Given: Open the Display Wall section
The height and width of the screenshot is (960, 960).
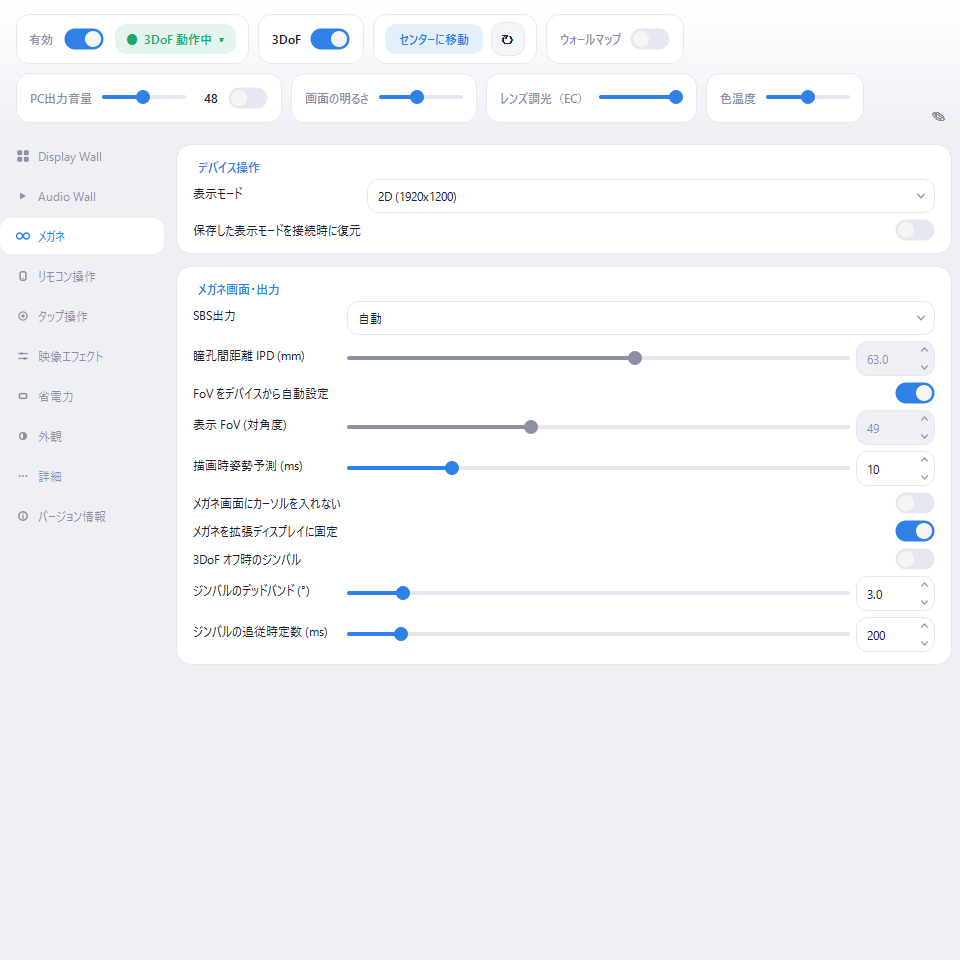Looking at the screenshot, I should pyautogui.click(x=82, y=157).
